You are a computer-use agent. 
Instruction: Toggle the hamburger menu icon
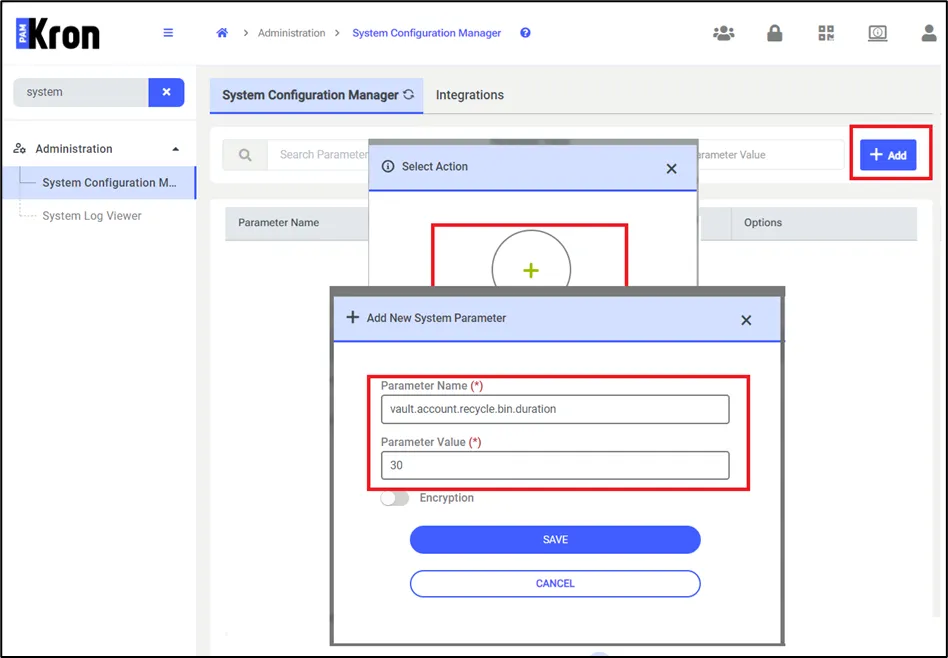point(168,33)
